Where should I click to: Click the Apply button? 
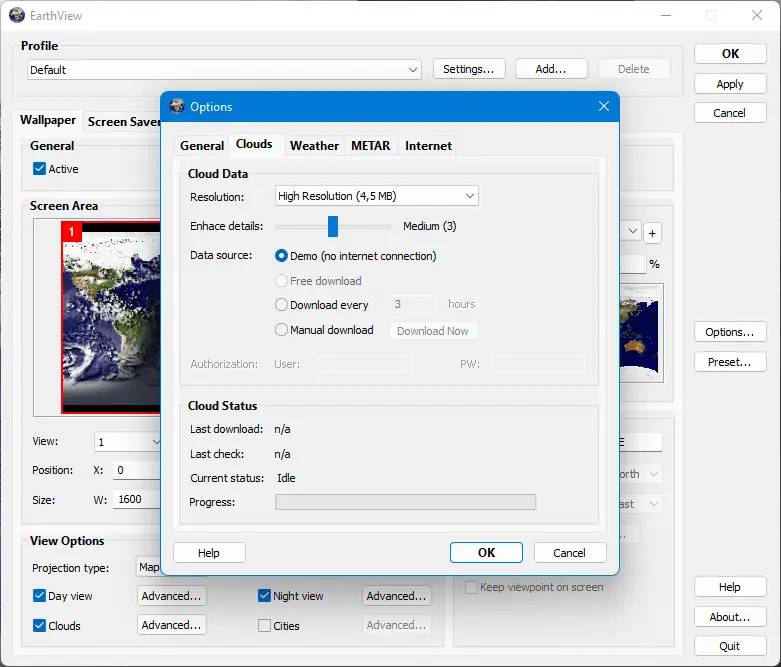tap(730, 84)
